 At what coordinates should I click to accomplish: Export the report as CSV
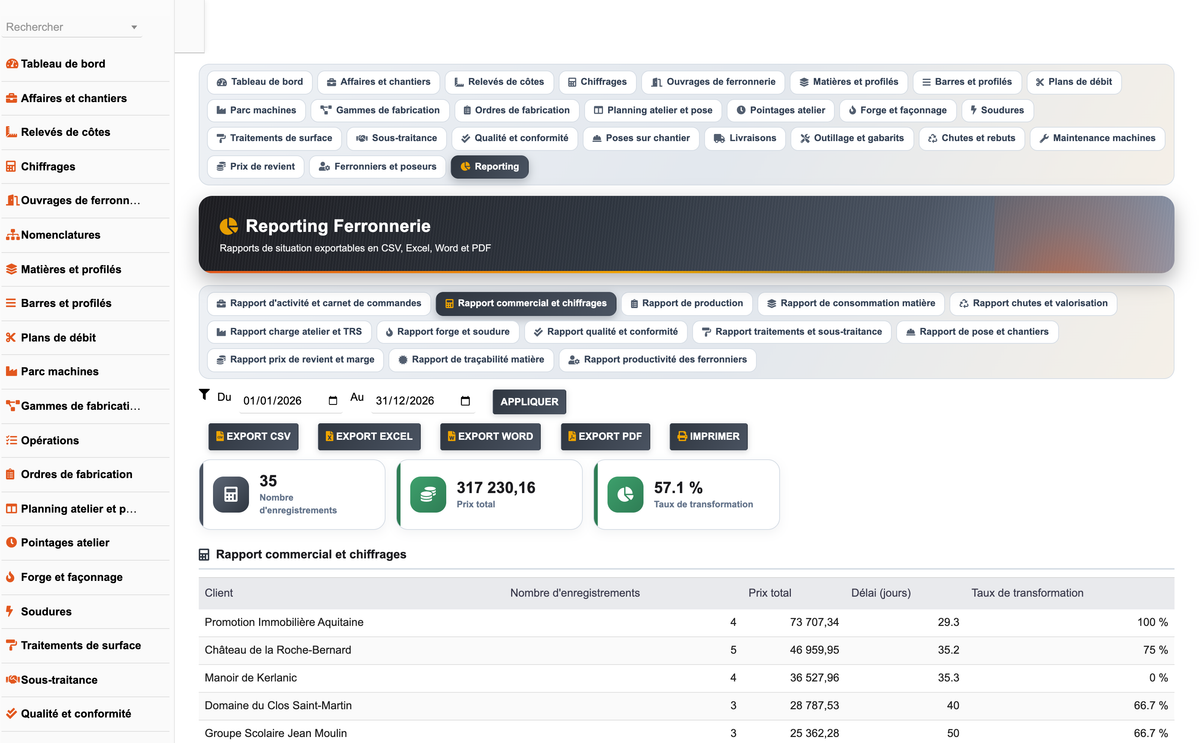tap(254, 437)
